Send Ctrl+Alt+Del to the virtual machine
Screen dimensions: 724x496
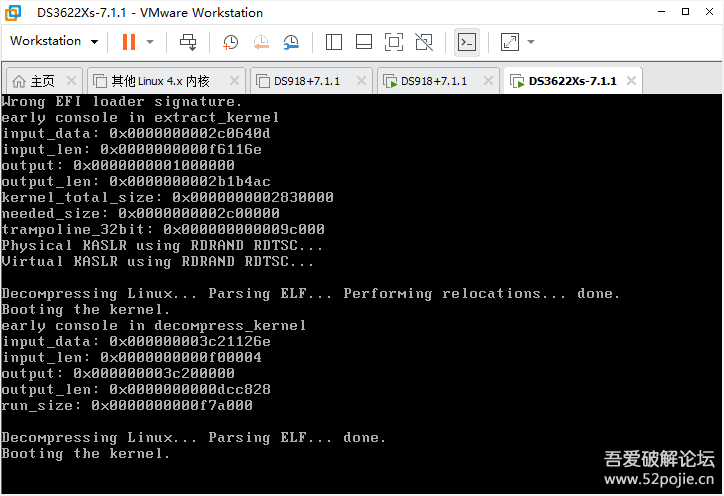coord(188,42)
